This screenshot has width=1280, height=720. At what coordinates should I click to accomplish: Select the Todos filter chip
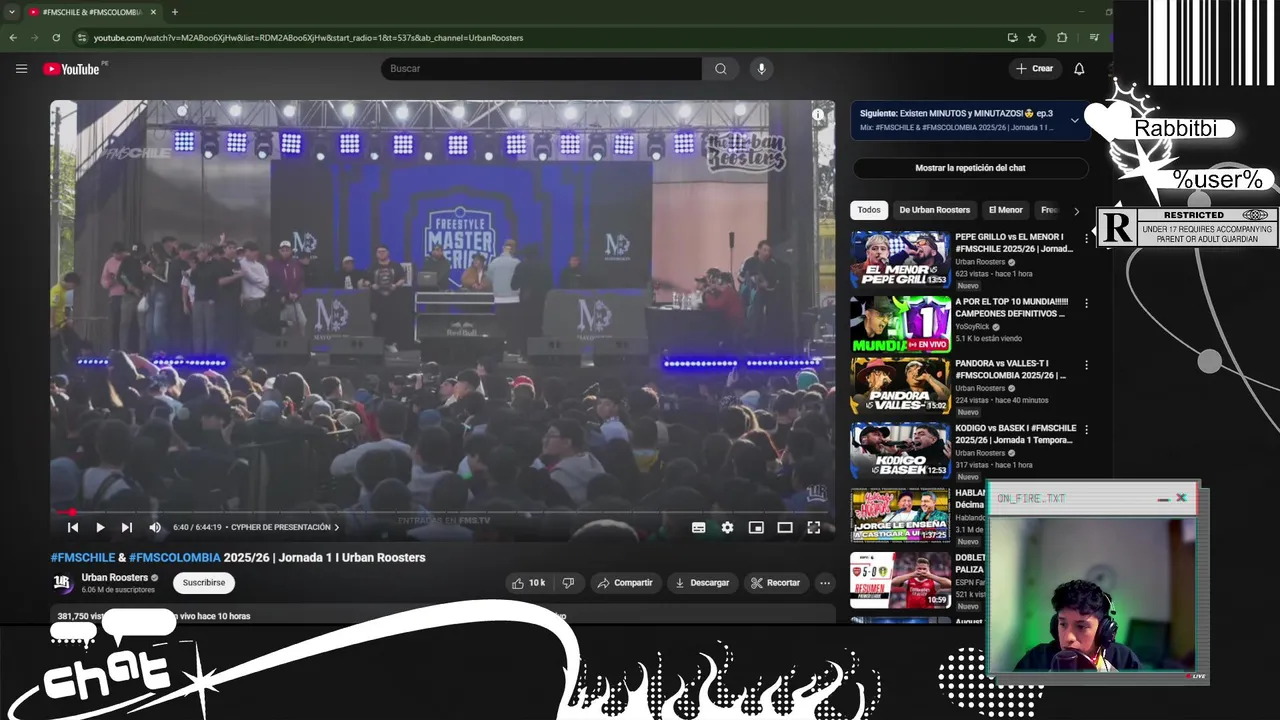[869, 210]
